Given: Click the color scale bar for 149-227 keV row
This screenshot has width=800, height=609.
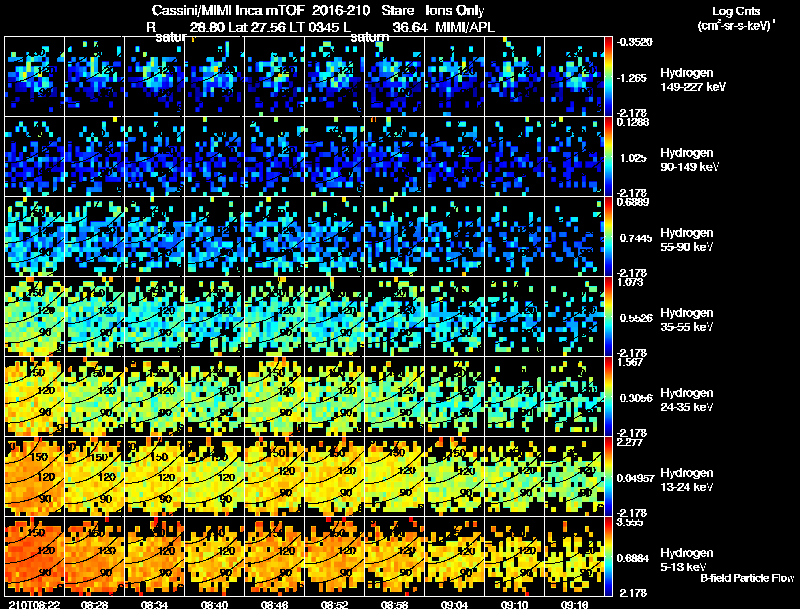Looking at the screenshot, I should (x=608, y=77).
